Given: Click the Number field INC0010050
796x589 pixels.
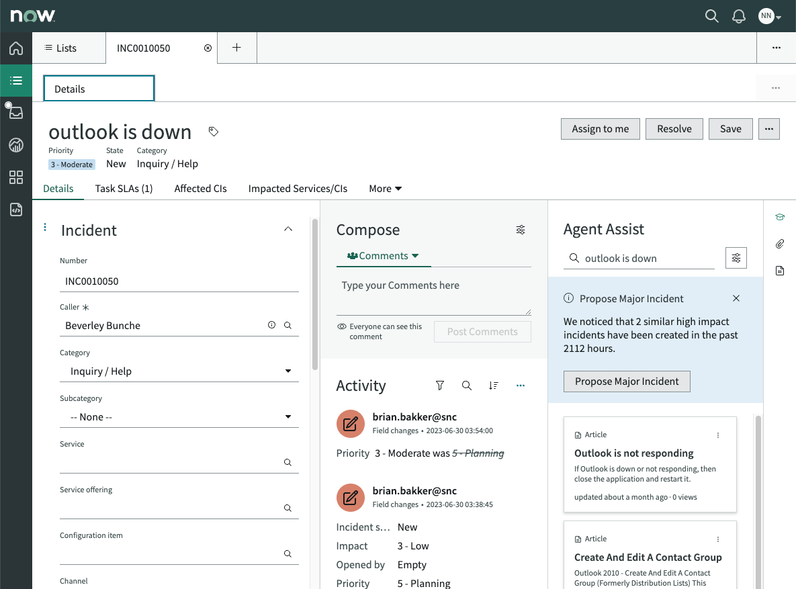Looking at the screenshot, I should pos(179,281).
